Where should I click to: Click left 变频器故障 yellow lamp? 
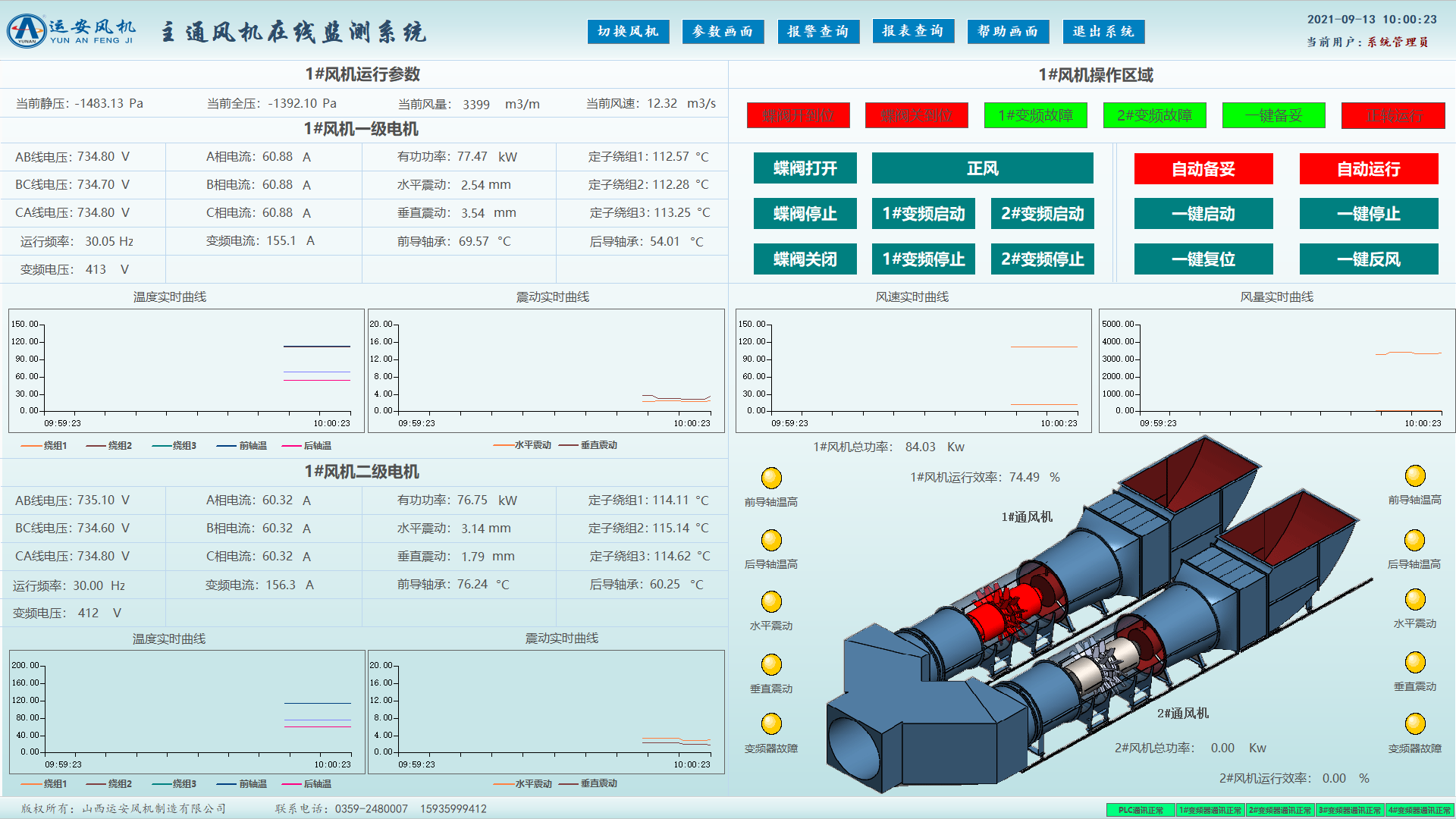tap(771, 723)
